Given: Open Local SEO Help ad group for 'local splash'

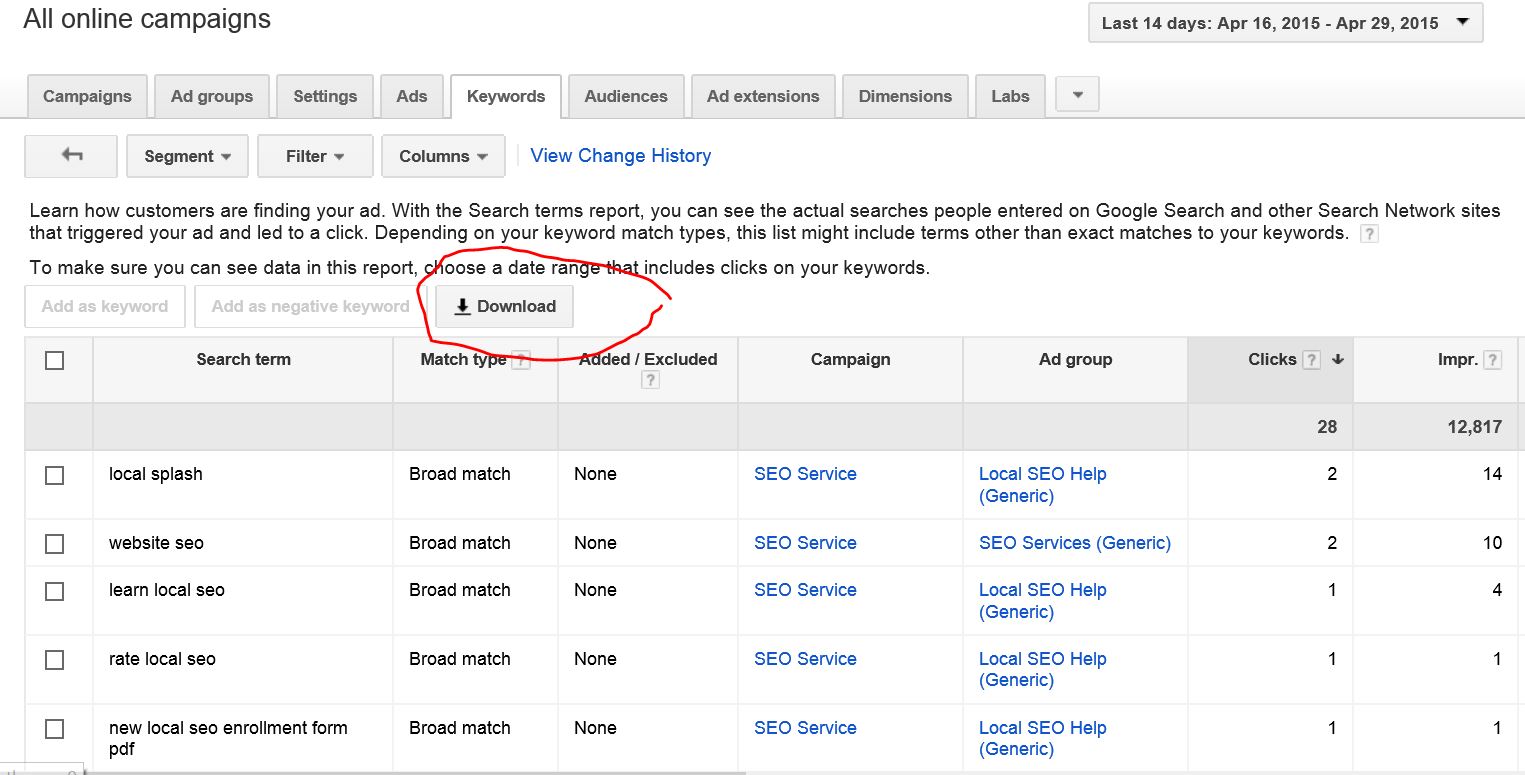Looking at the screenshot, I should pos(1043,485).
